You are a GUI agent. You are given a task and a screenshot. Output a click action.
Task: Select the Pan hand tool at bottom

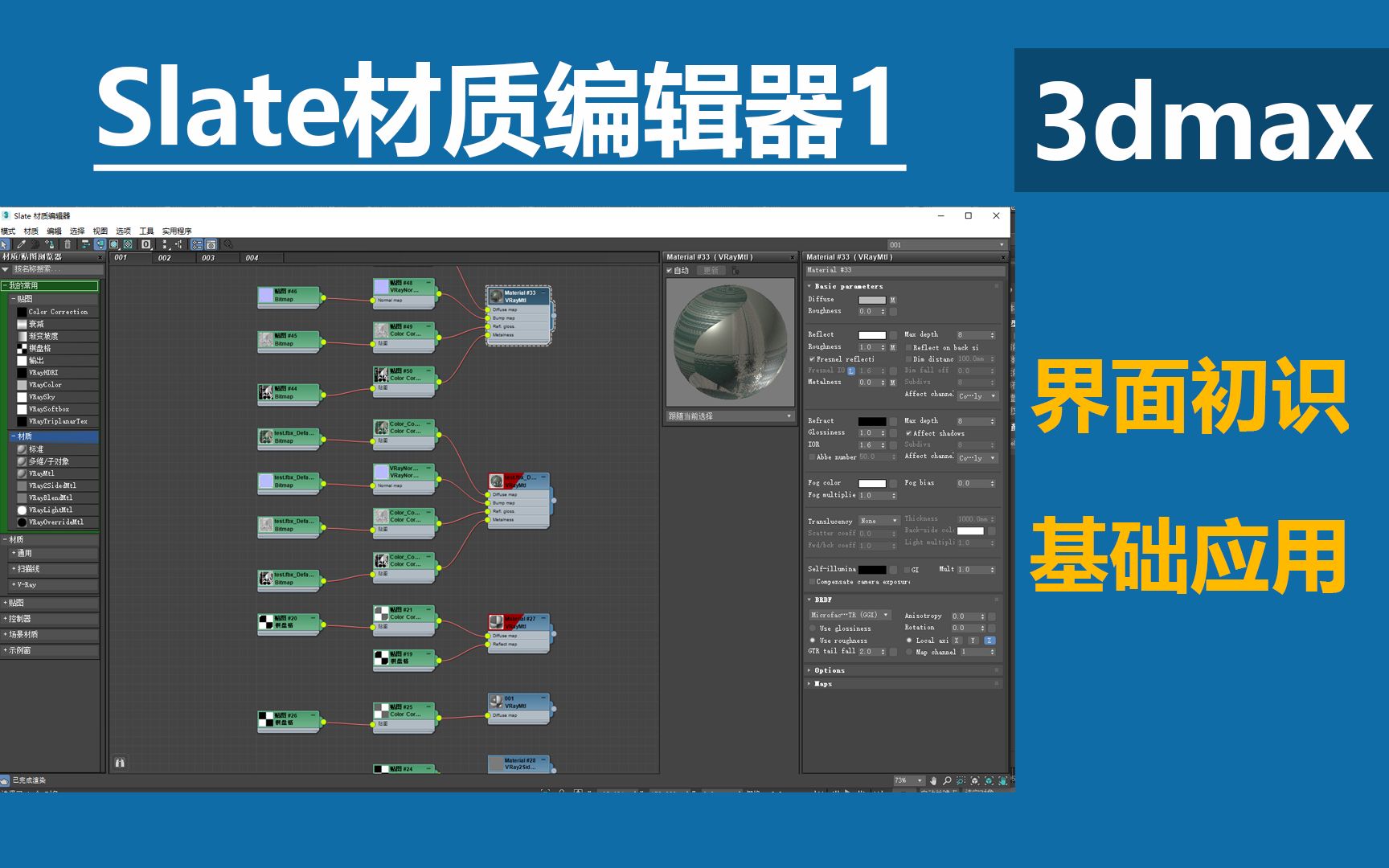(x=933, y=780)
